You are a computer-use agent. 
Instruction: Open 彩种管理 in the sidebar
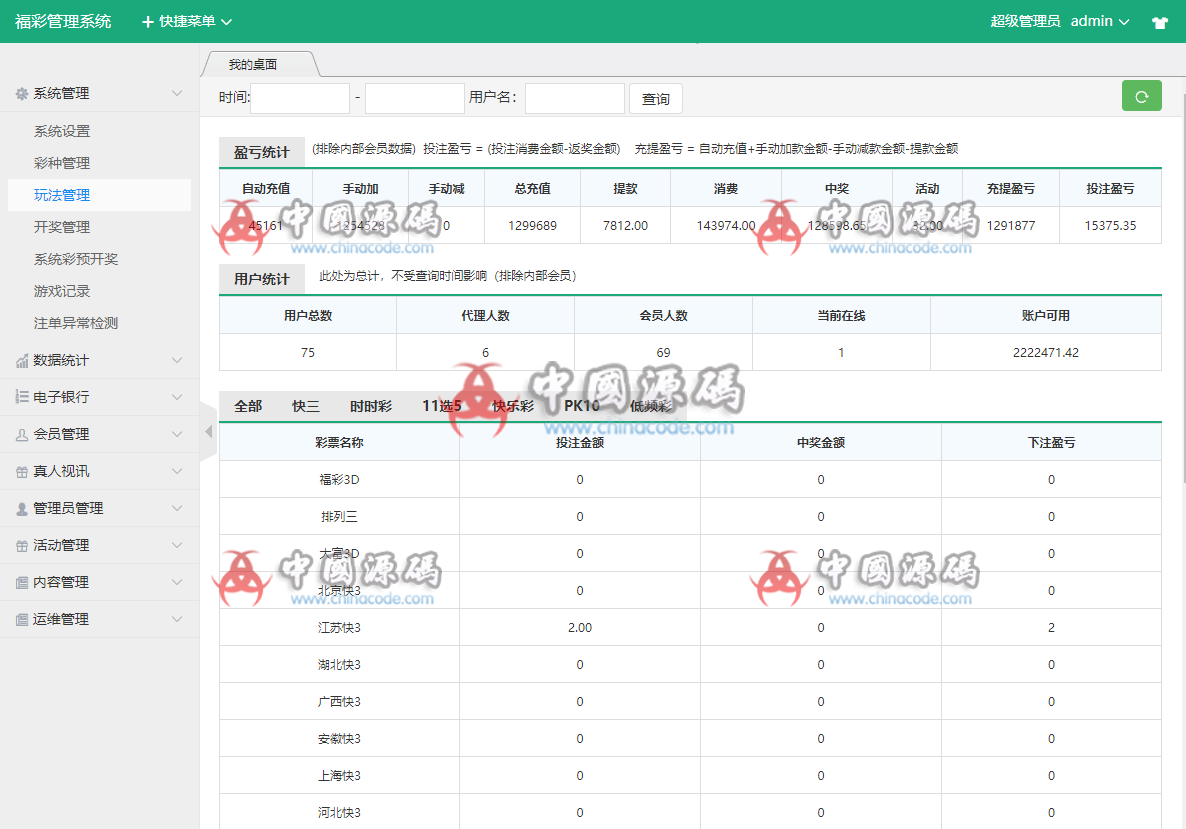click(x=62, y=163)
